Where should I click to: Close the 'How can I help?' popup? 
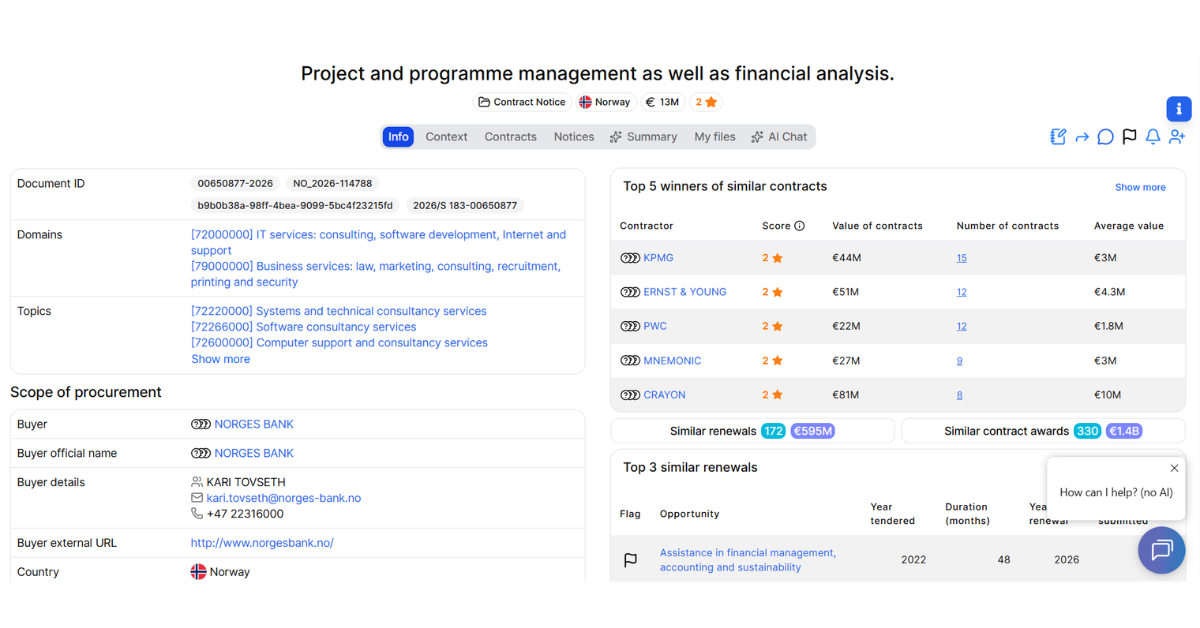point(1174,468)
